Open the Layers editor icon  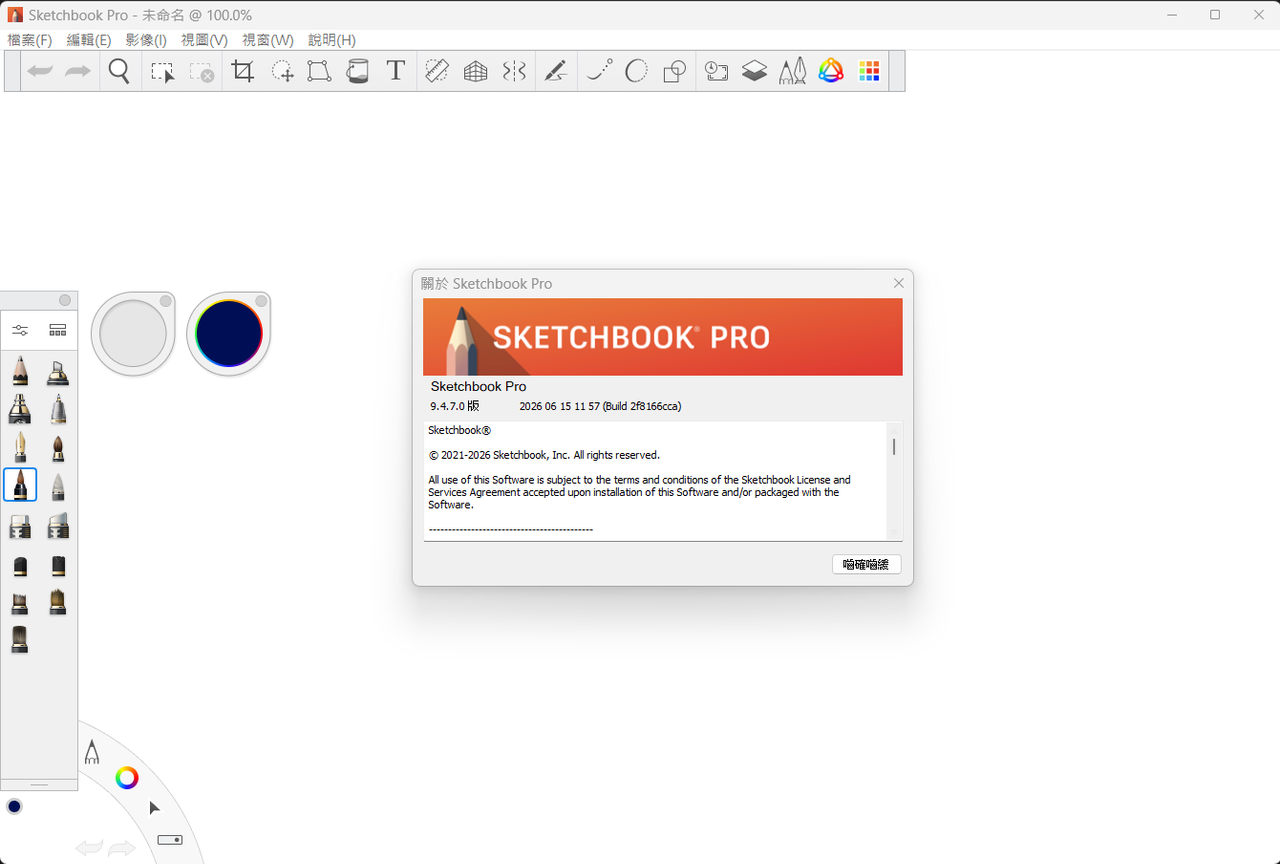754,71
